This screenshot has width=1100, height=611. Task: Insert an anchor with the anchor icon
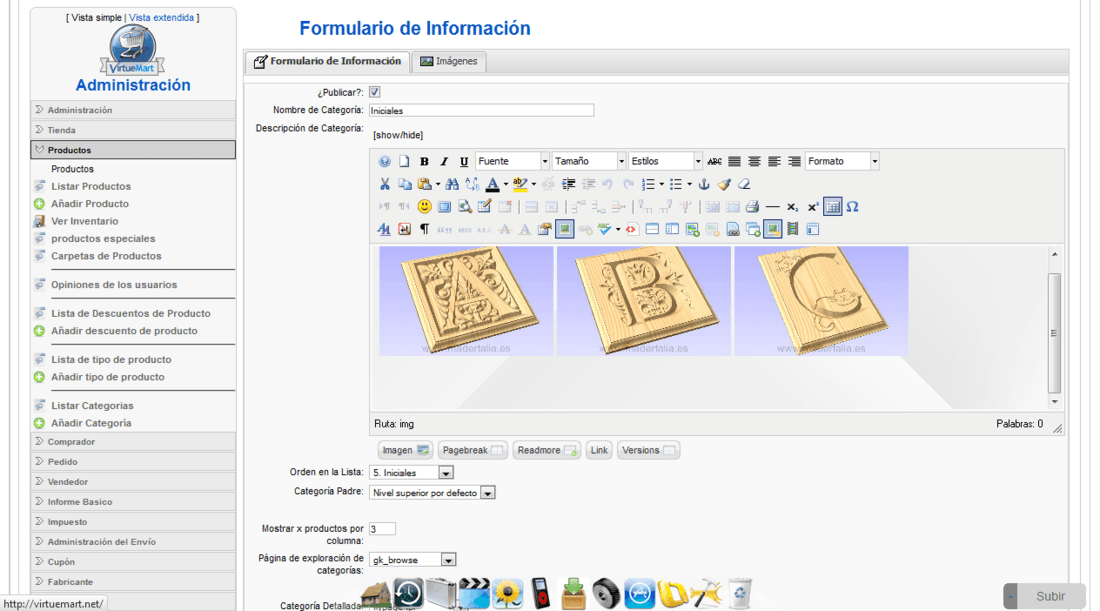704,184
